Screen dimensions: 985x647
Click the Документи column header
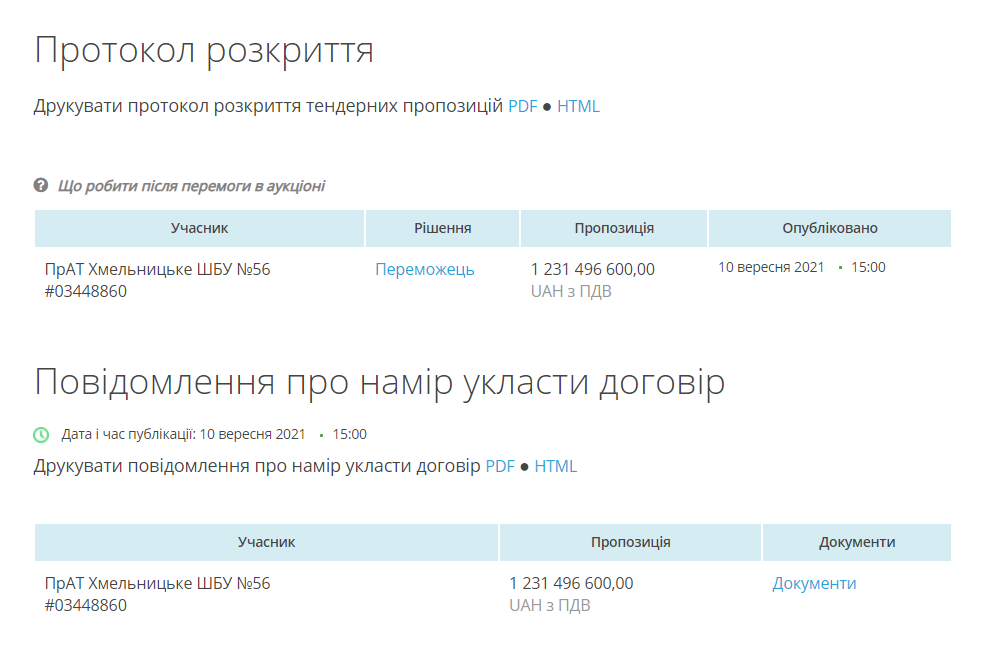click(857, 542)
